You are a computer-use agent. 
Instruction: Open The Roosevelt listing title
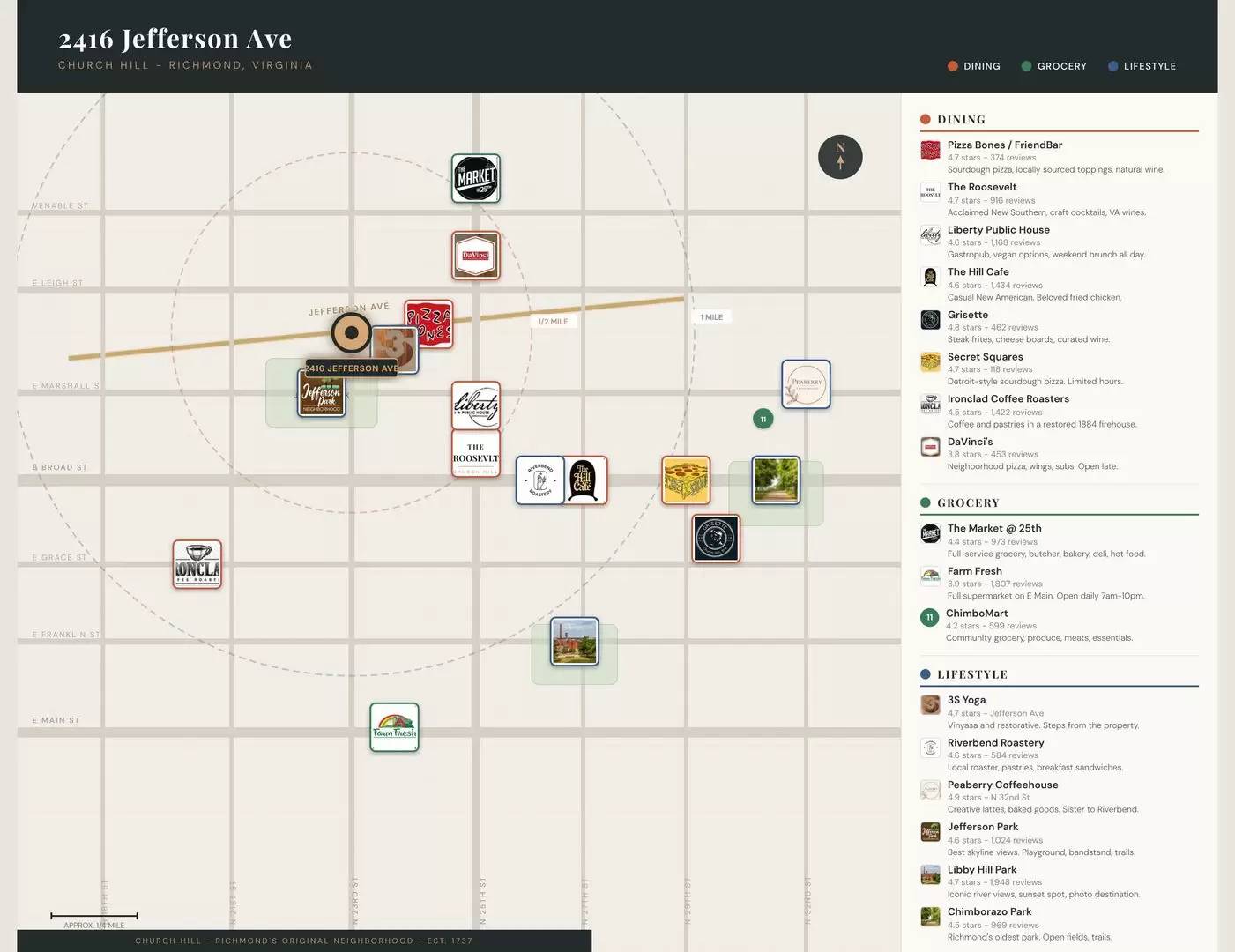982,187
